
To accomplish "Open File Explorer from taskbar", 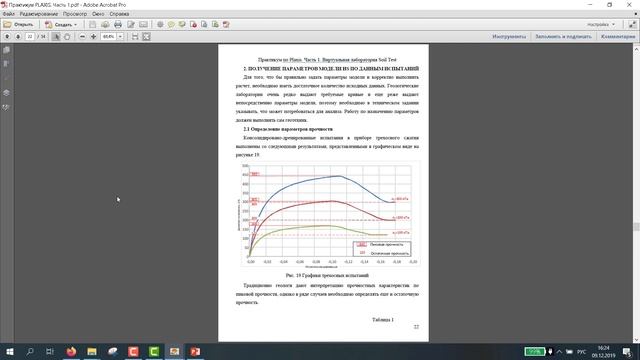I will point(92,351).
